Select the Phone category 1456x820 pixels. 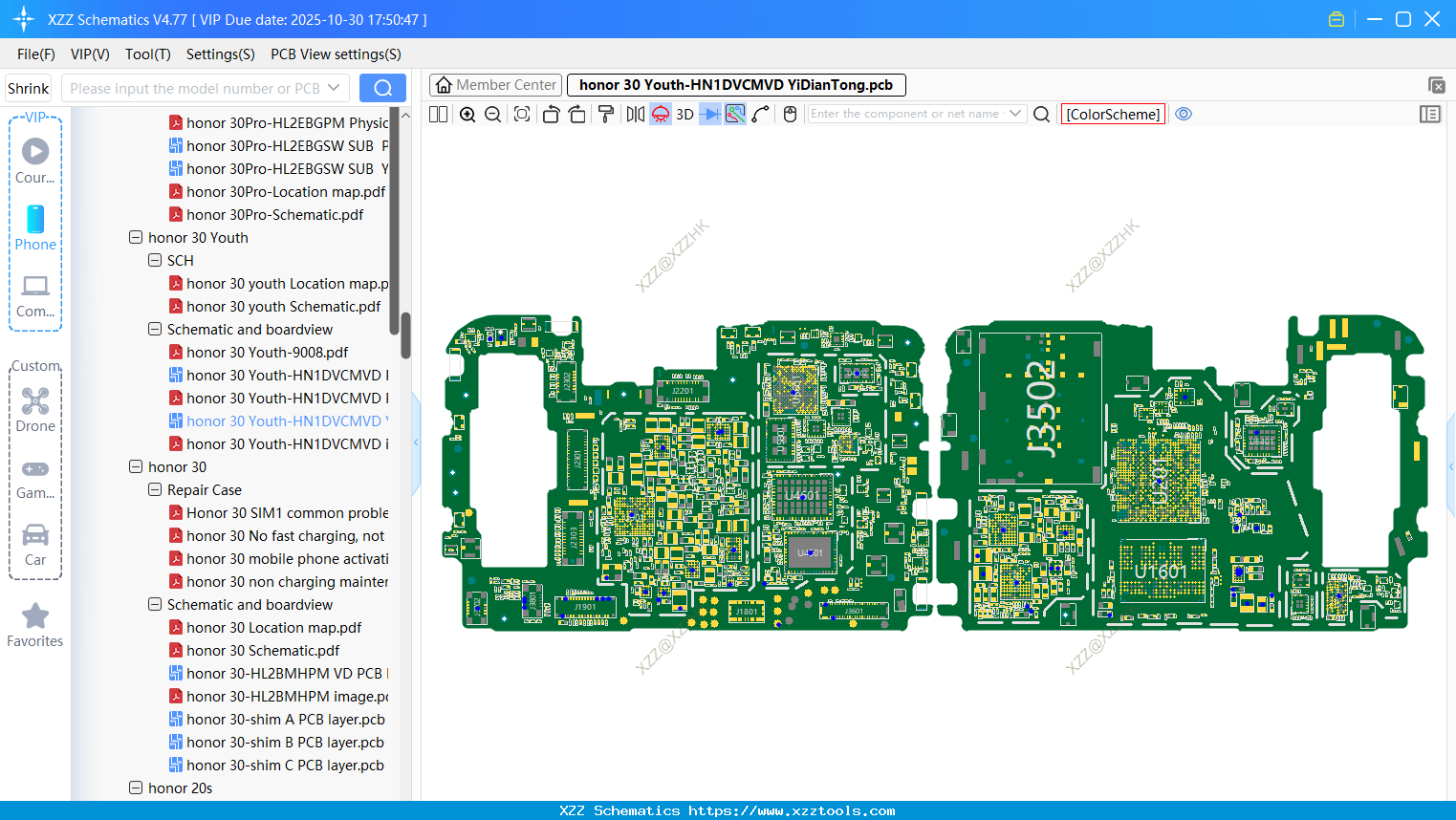click(35, 228)
